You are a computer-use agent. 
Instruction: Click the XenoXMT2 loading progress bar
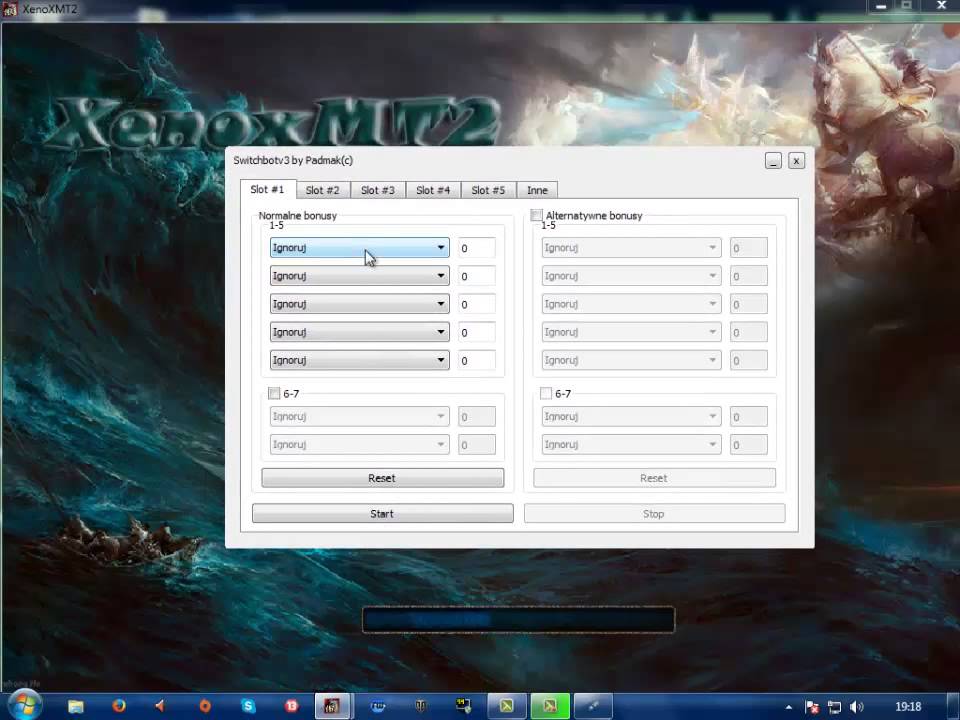pos(518,620)
